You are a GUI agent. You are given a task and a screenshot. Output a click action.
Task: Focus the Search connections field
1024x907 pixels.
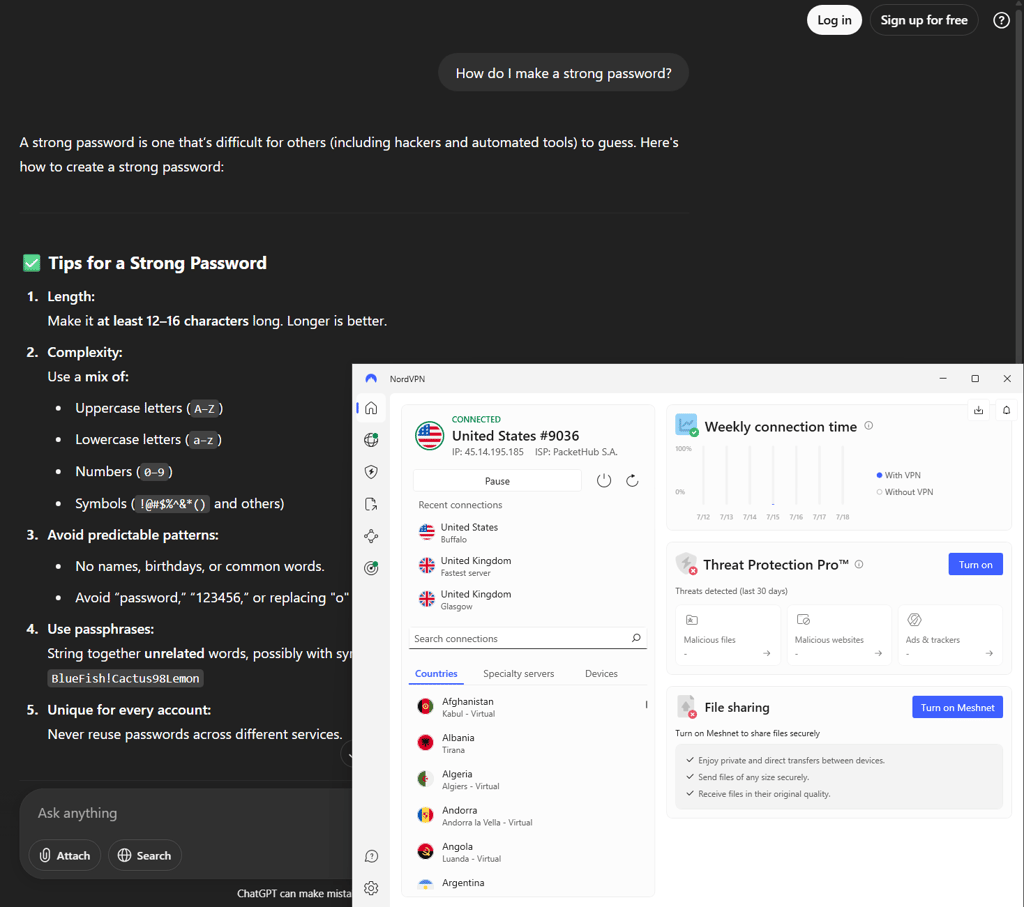pos(528,638)
